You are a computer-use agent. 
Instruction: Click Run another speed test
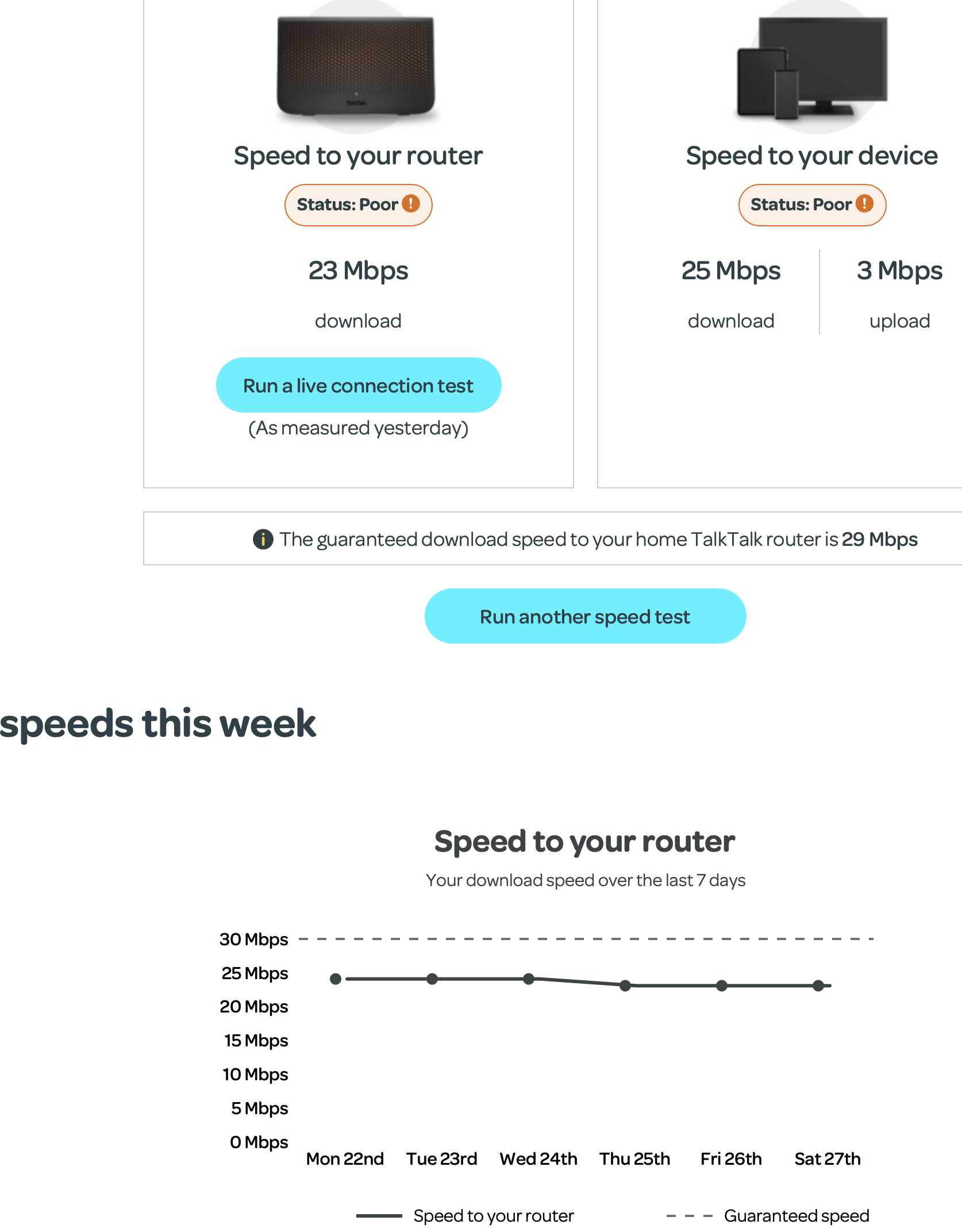pyautogui.click(x=584, y=615)
